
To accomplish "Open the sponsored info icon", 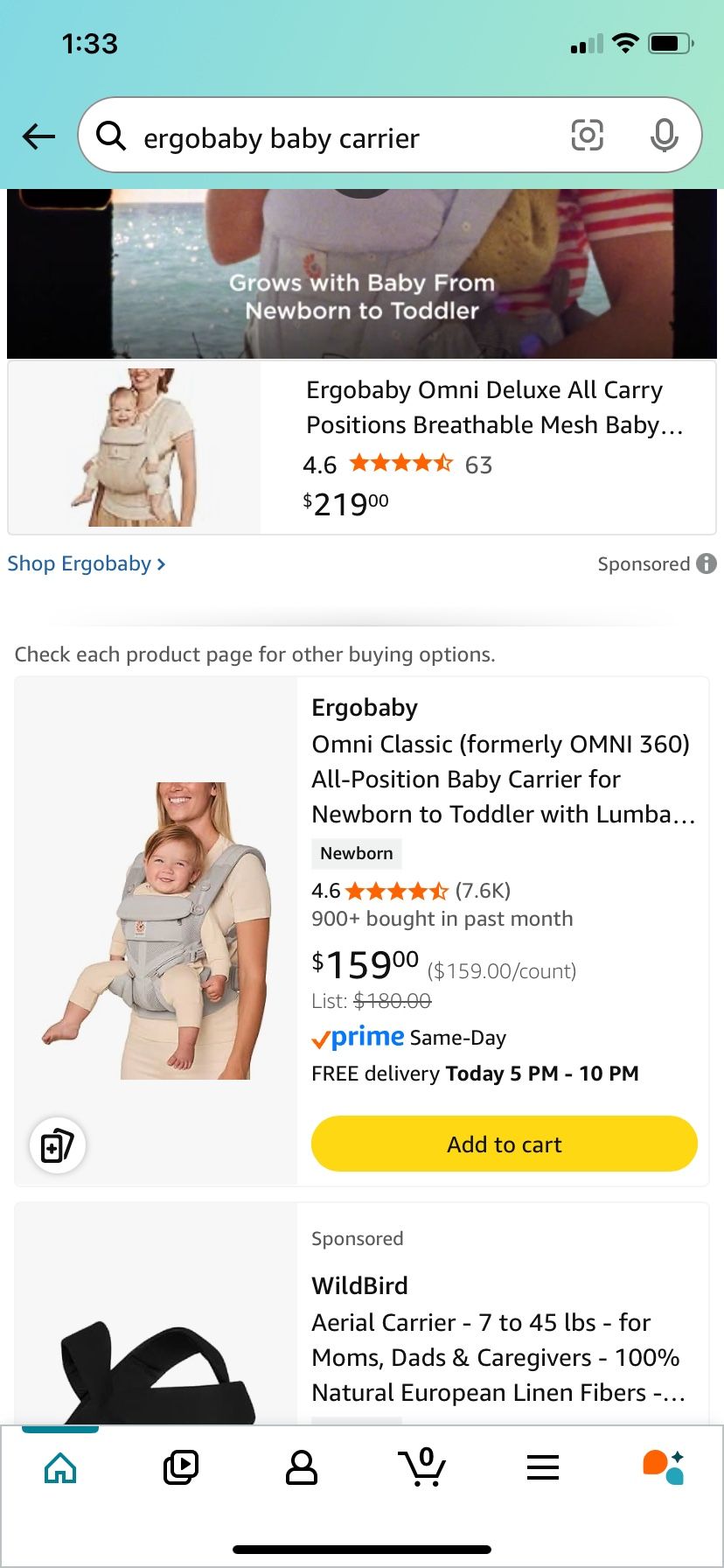I will (x=707, y=563).
